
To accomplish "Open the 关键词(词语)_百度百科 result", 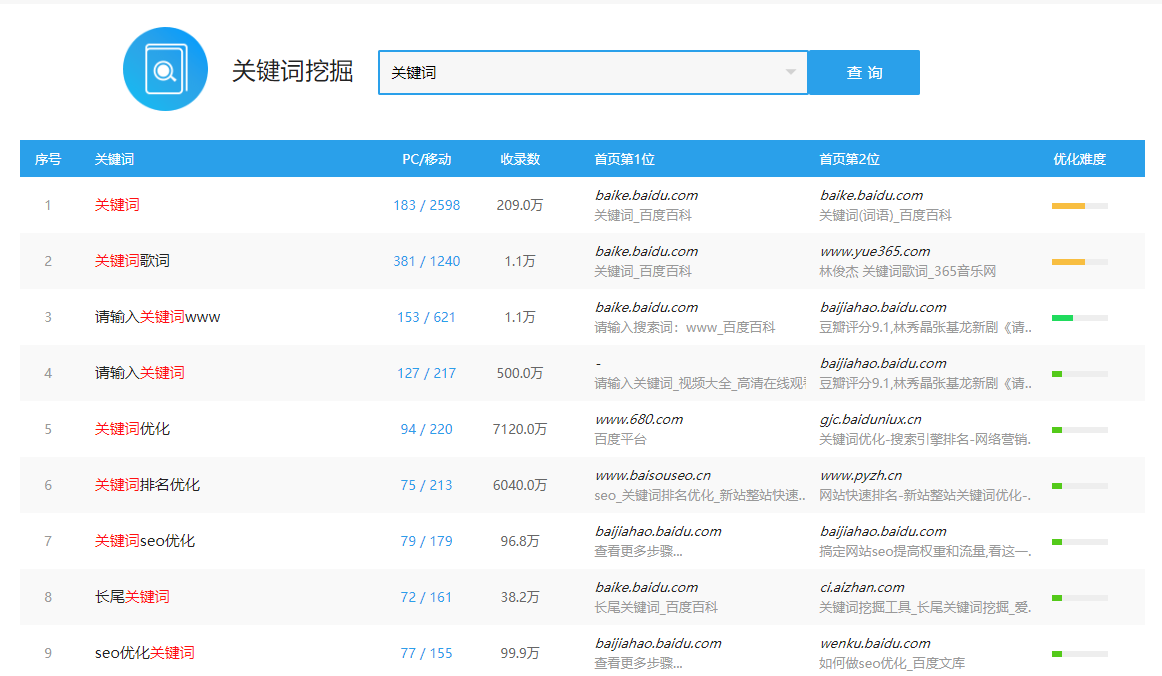I will [885, 216].
